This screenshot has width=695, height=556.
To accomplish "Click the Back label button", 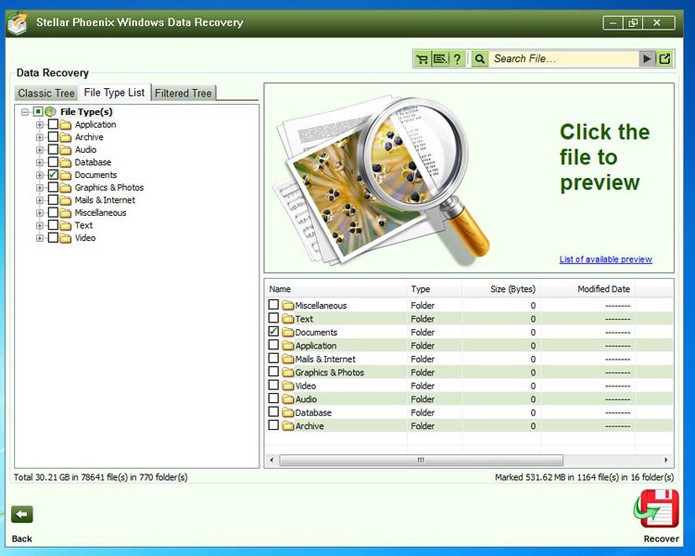I will (22, 538).
